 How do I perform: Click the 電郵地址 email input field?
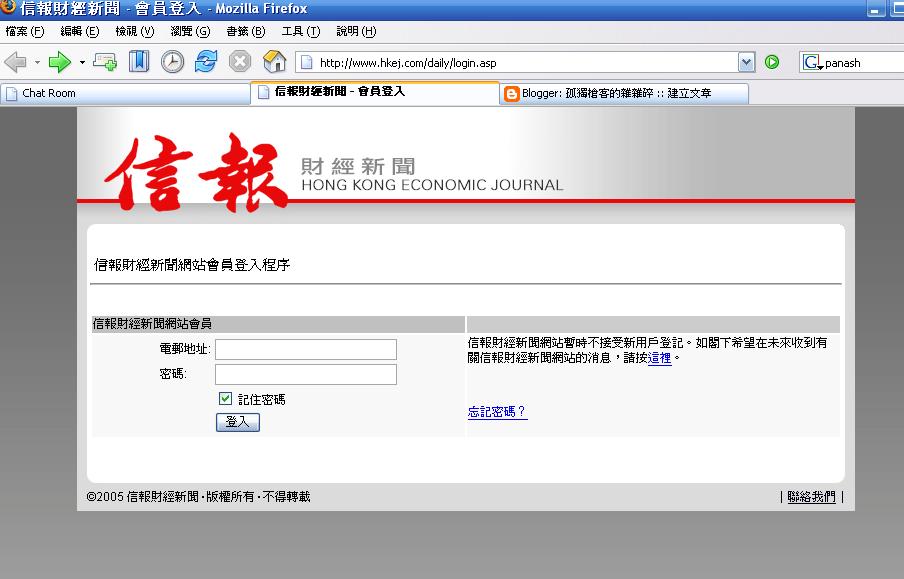306,349
